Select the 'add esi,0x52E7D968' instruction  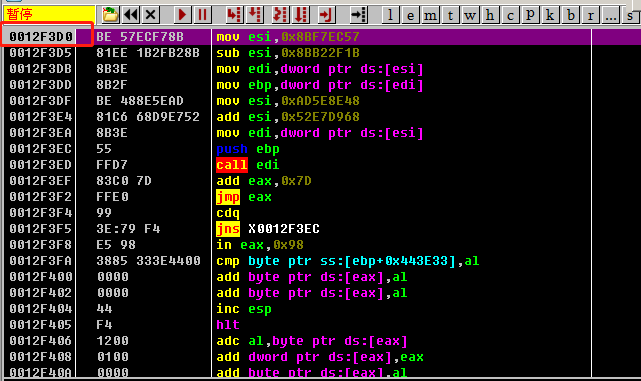pyautogui.click(x=288, y=117)
